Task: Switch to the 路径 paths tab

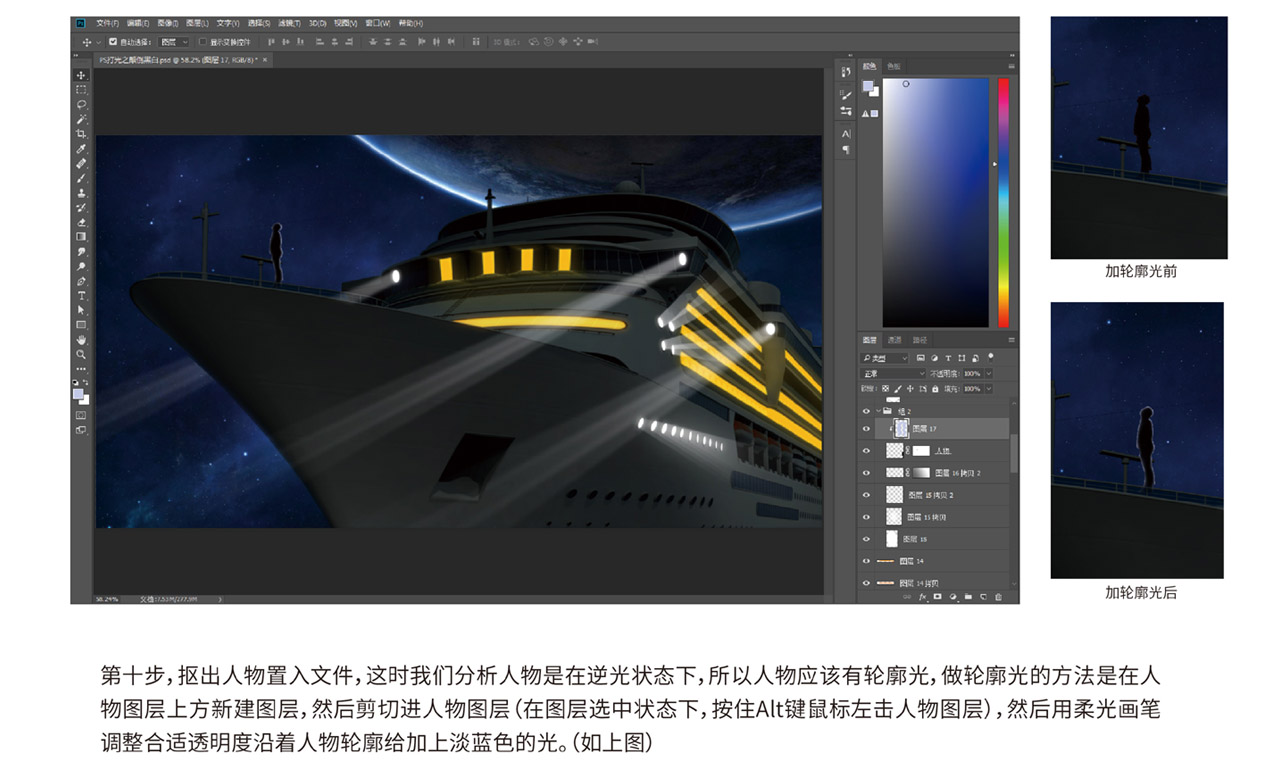Action: [x=920, y=340]
